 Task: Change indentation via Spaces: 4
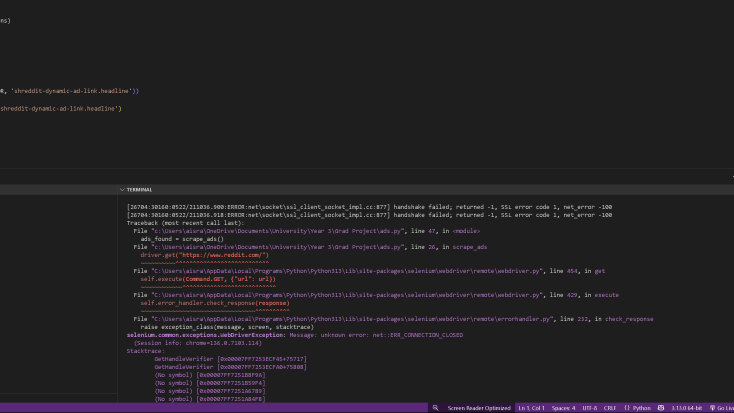(x=563, y=408)
